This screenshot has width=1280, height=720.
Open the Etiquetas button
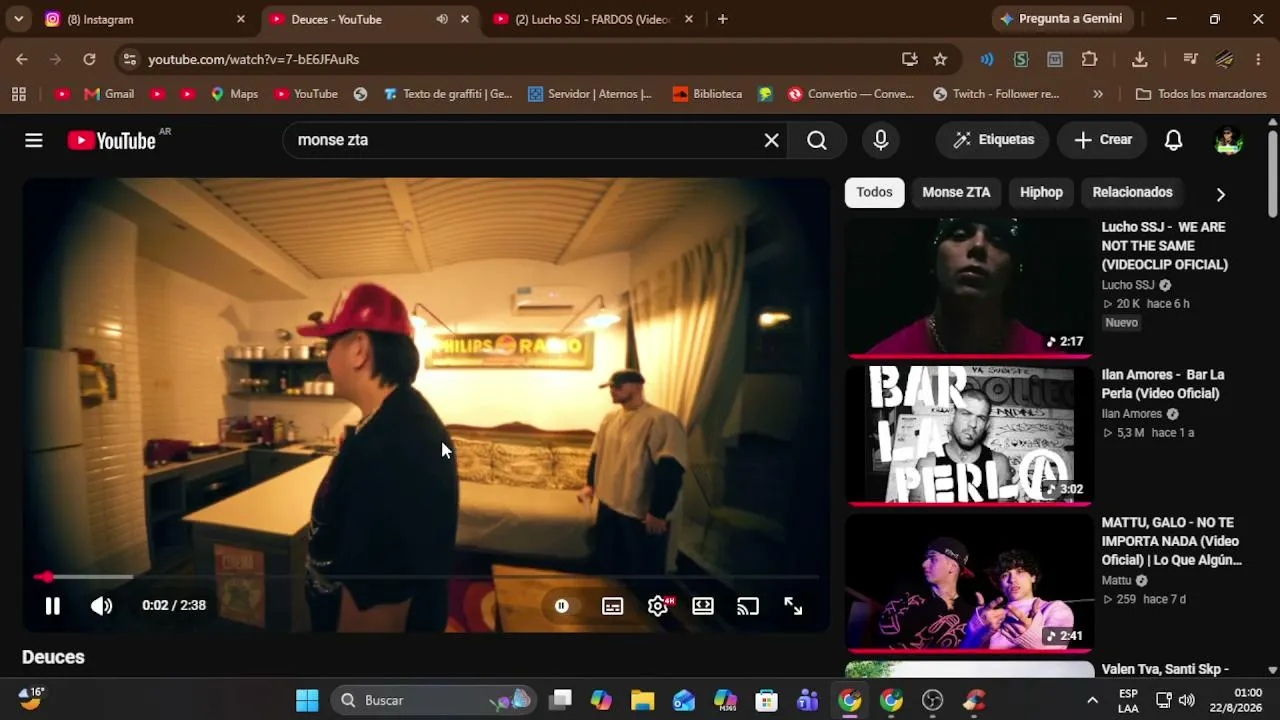(x=993, y=140)
